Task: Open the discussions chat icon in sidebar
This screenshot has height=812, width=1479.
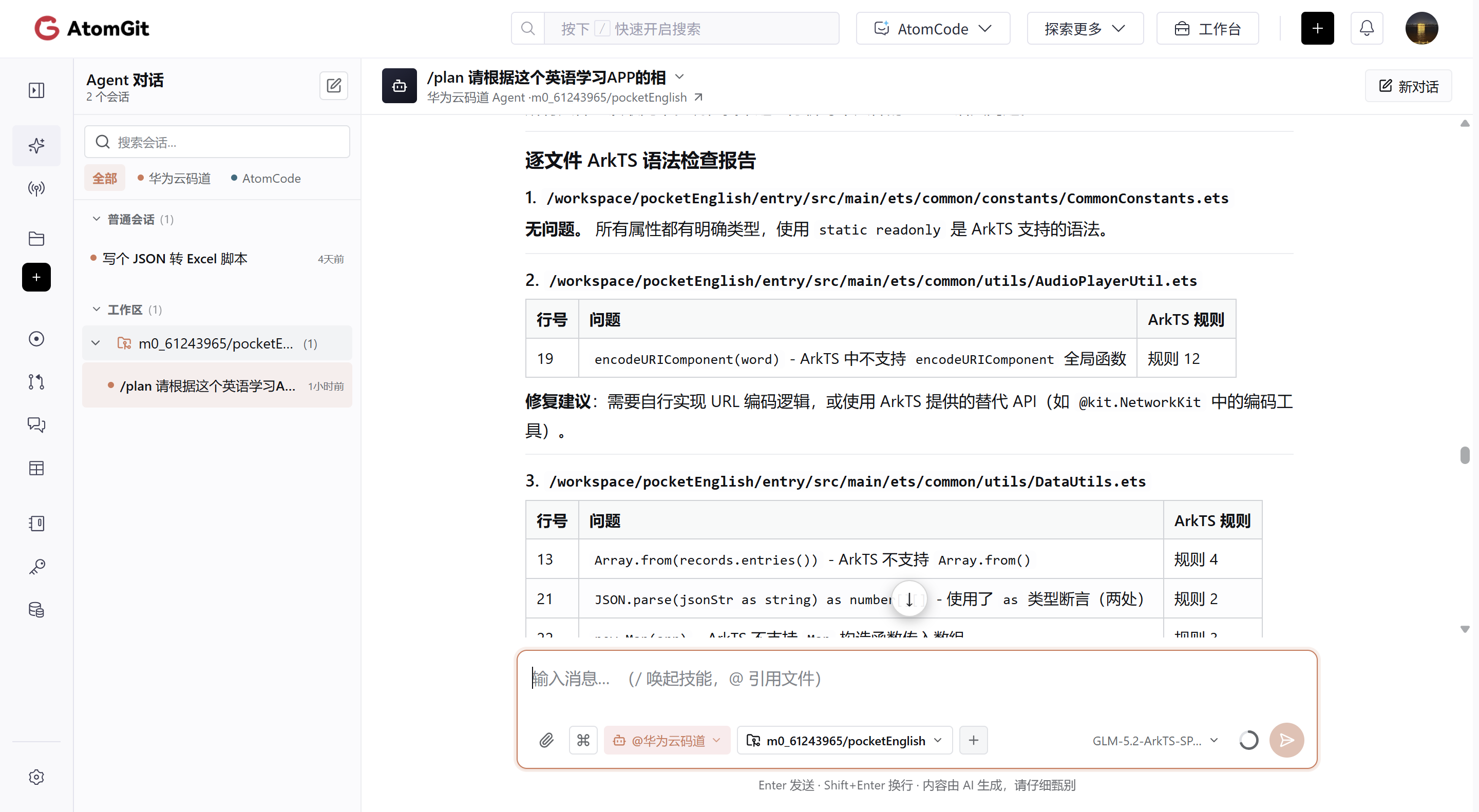Action: (x=36, y=424)
